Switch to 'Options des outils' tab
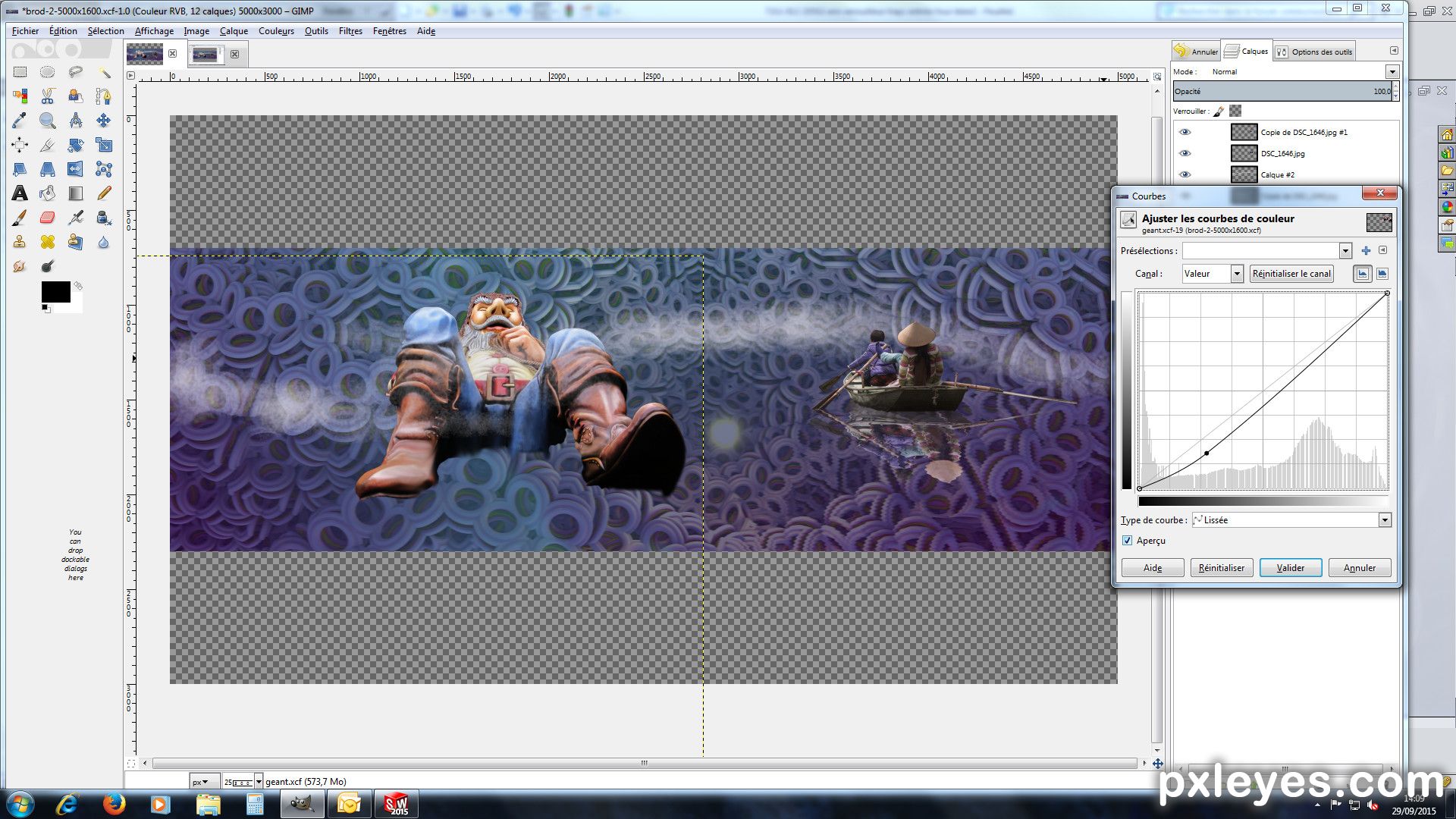Screen dimensions: 1456x819 [x=1314, y=52]
